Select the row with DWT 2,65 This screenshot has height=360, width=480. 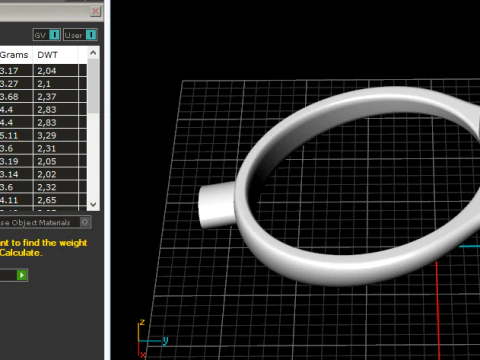pyautogui.click(x=43, y=200)
